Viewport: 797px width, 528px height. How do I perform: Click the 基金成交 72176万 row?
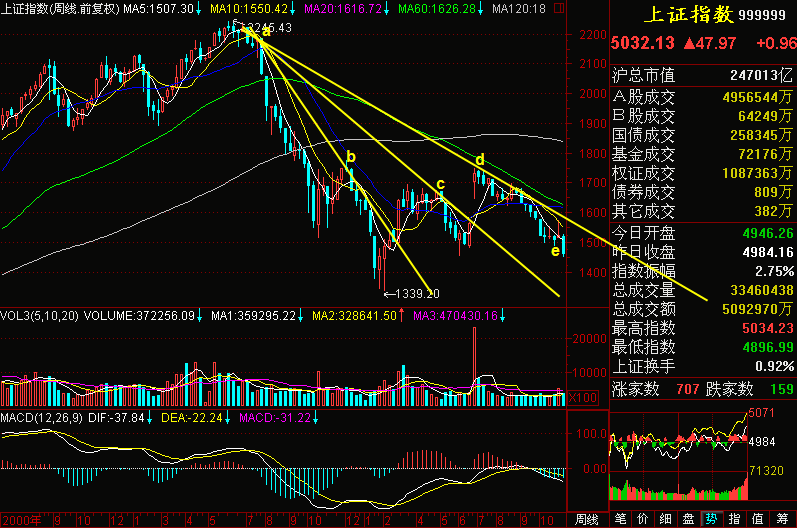pyautogui.click(x=702, y=154)
